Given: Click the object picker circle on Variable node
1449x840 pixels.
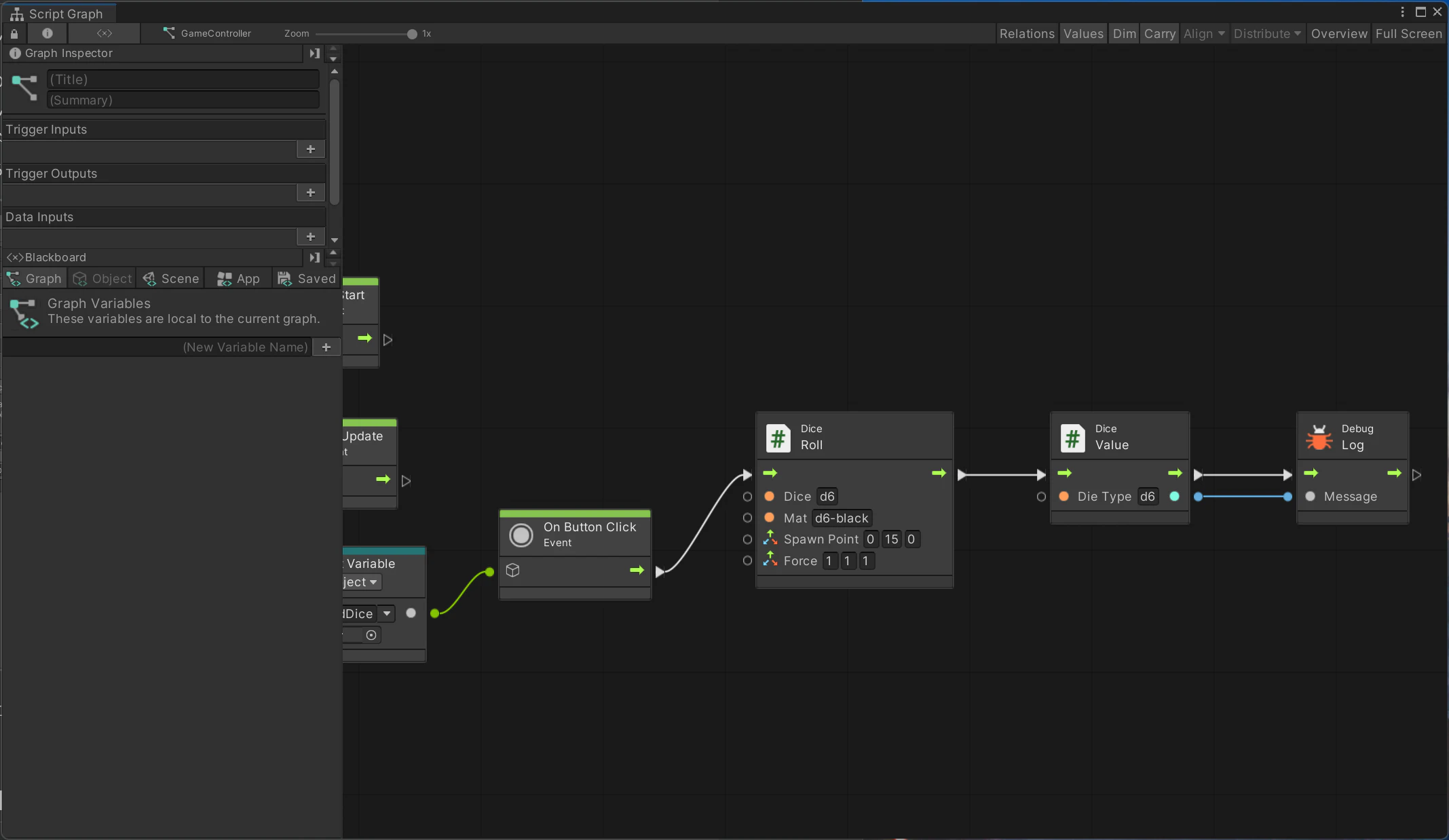Looking at the screenshot, I should (x=371, y=635).
